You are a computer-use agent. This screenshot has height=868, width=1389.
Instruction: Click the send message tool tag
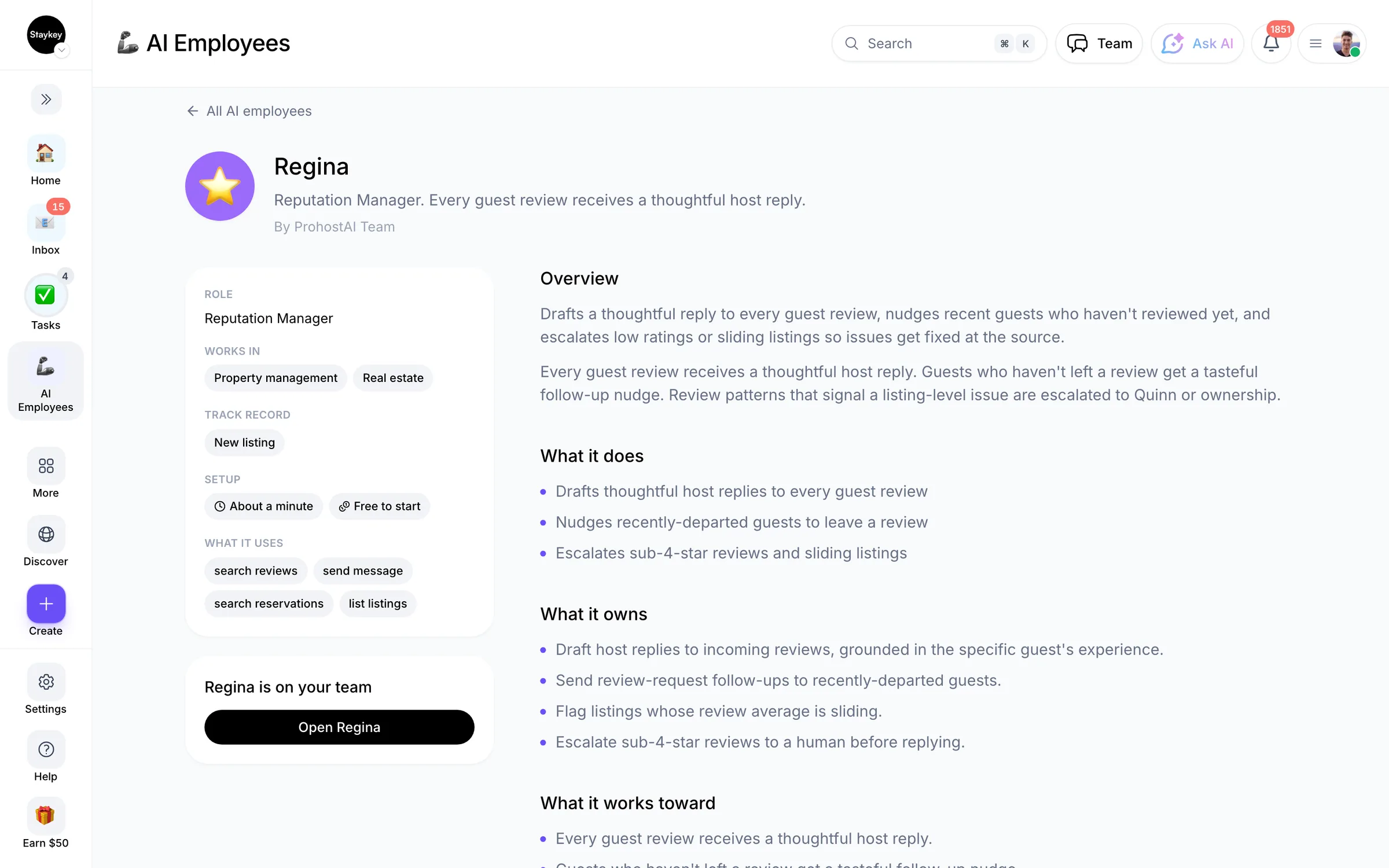click(363, 571)
